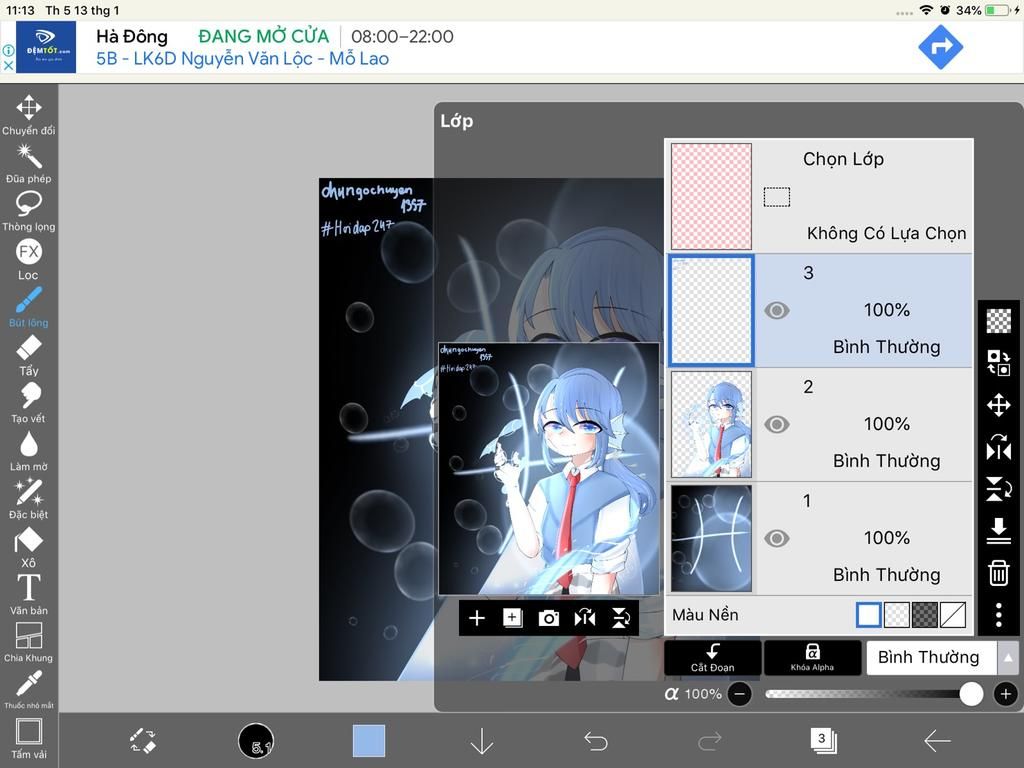The height and width of the screenshot is (768, 1024).
Task: Toggle visibility of layer 2
Action: (x=776, y=424)
